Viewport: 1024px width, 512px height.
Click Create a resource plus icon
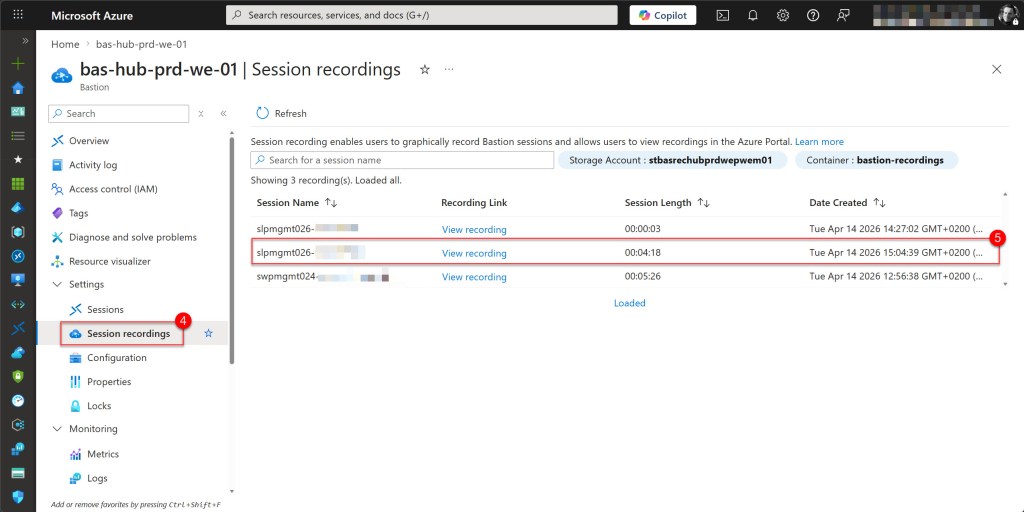17,63
